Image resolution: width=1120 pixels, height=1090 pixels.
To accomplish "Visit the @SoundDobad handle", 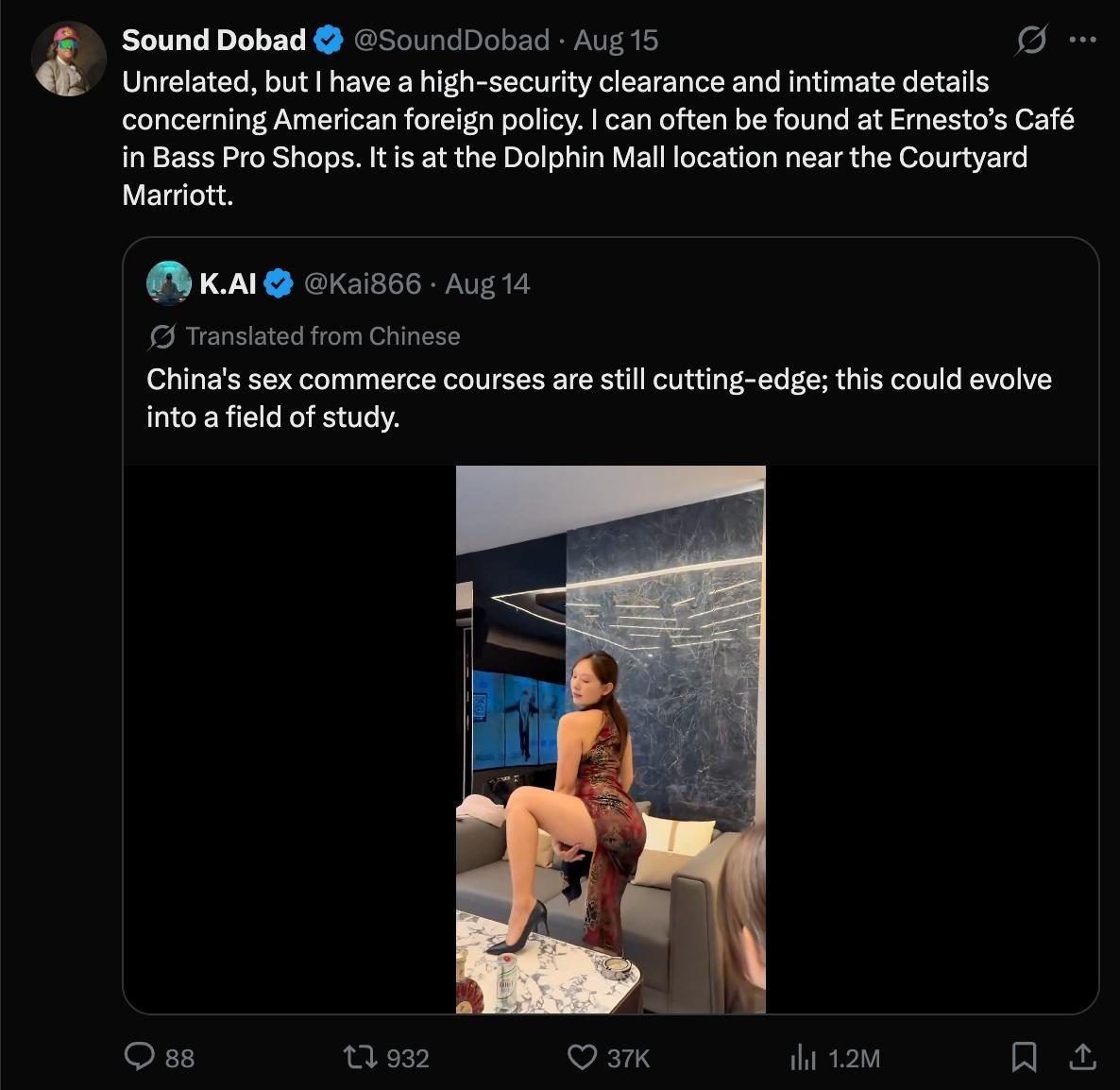I will pos(451,40).
